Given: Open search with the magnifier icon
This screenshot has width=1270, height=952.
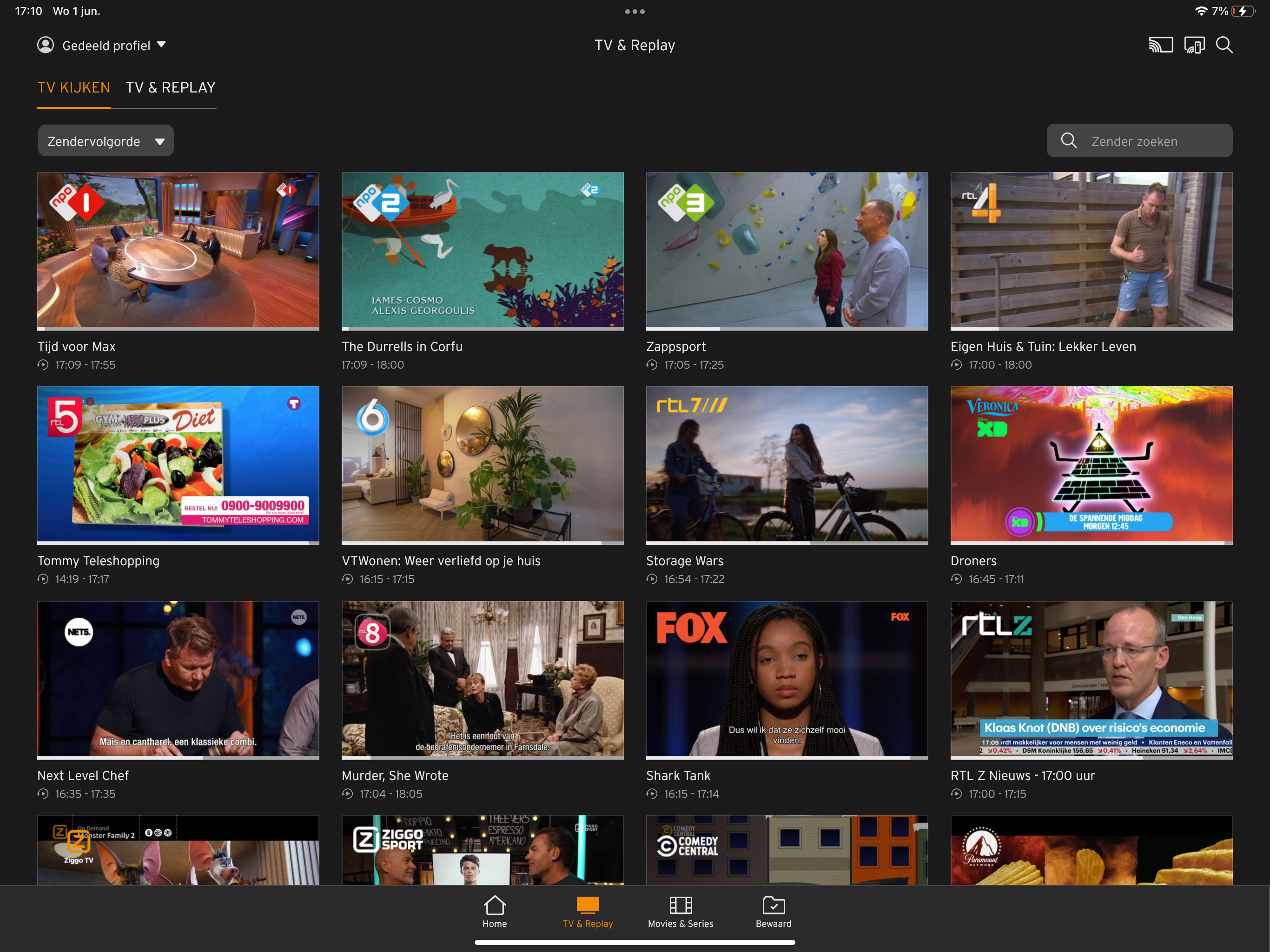Looking at the screenshot, I should click(1224, 45).
